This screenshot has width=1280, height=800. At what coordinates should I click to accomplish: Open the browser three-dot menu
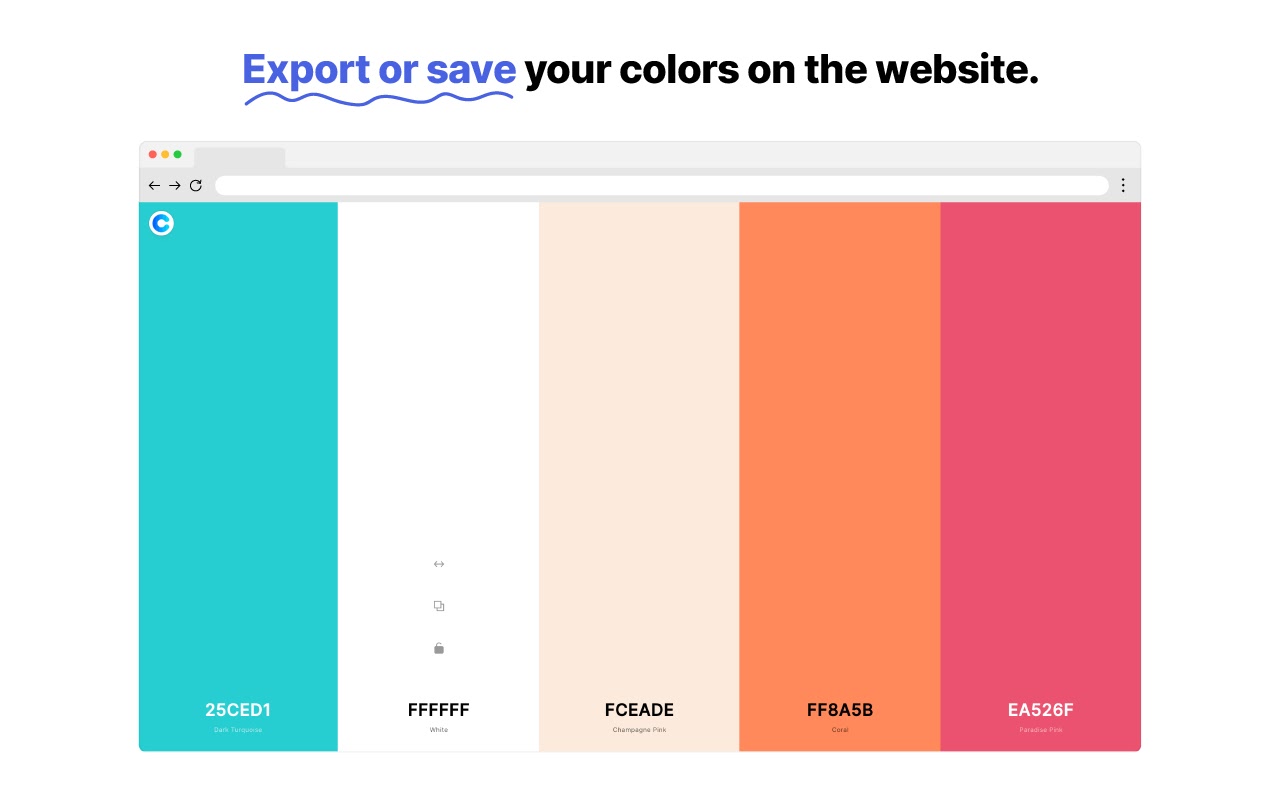pos(1123,185)
